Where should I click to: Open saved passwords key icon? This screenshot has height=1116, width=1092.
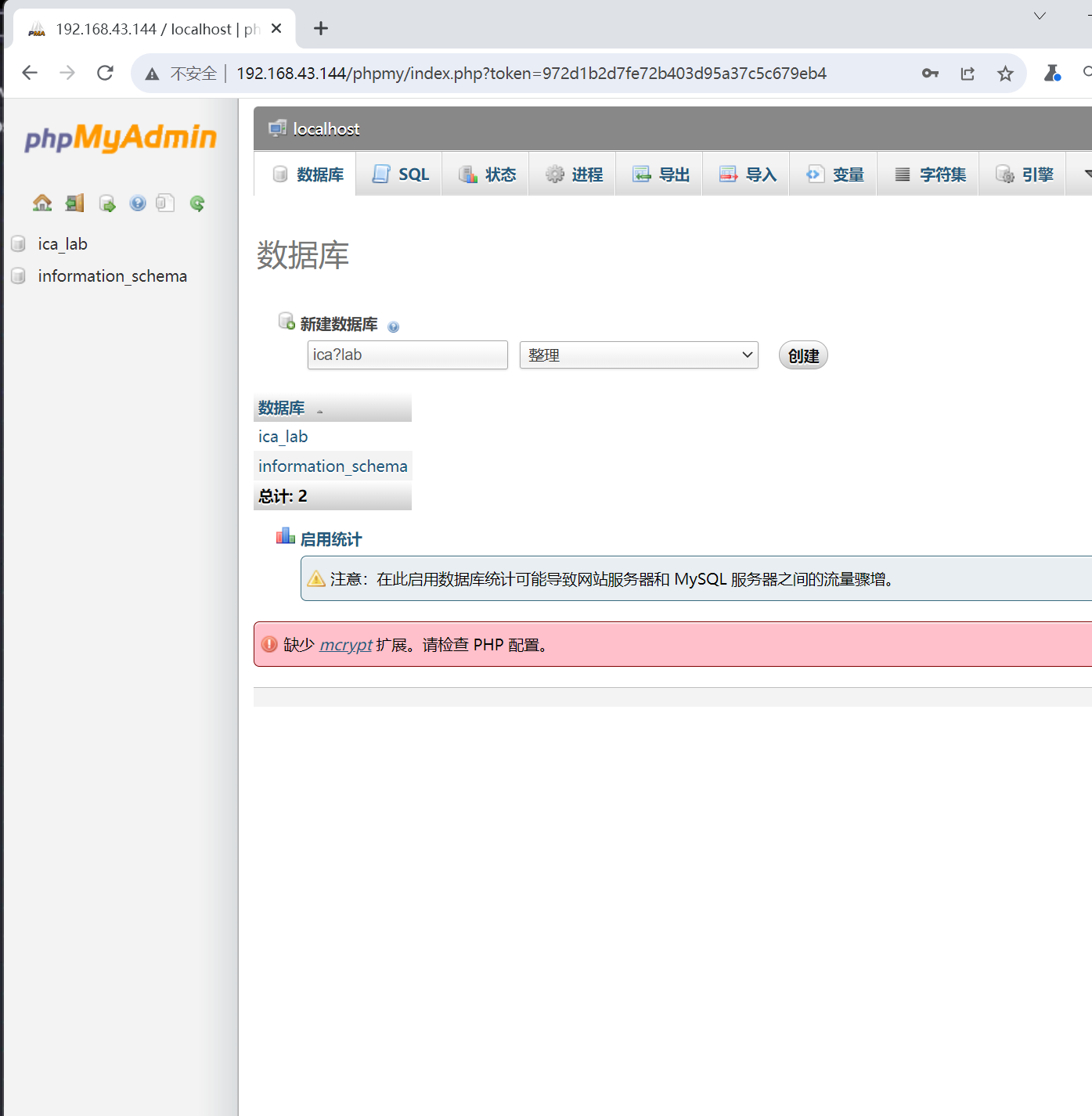(x=930, y=74)
